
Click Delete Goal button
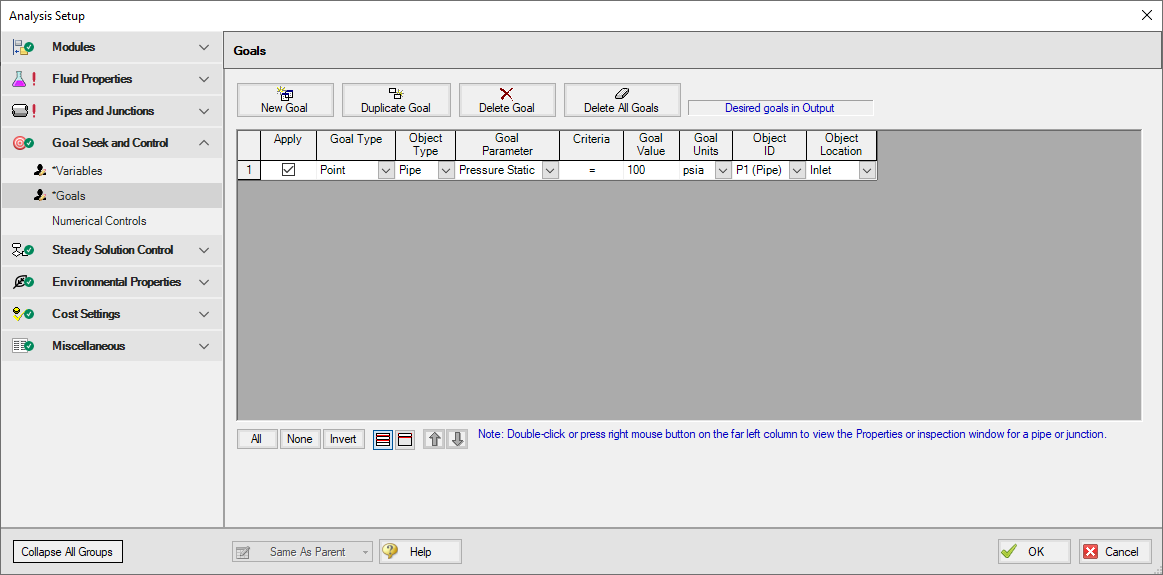(506, 100)
